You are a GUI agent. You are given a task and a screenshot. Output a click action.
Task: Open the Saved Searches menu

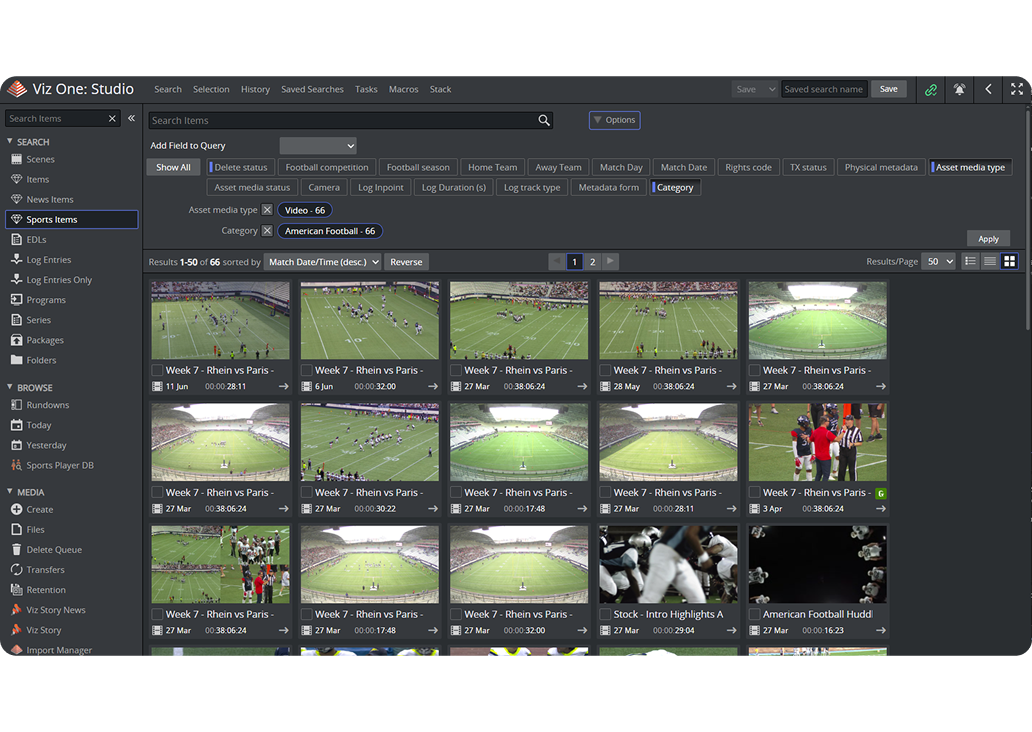312,89
